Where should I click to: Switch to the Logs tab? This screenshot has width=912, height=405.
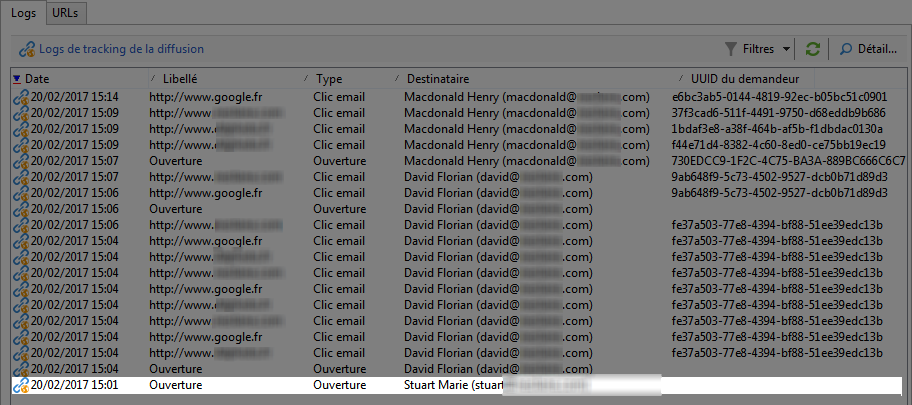(23, 13)
